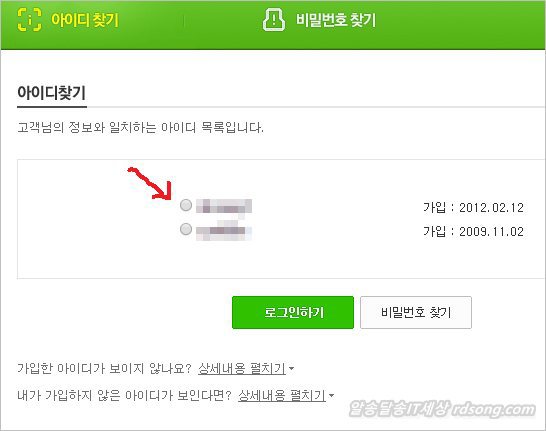Click the 가입 : 2009.11.02 date text
The height and width of the screenshot is (431, 546).
(x=473, y=232)
